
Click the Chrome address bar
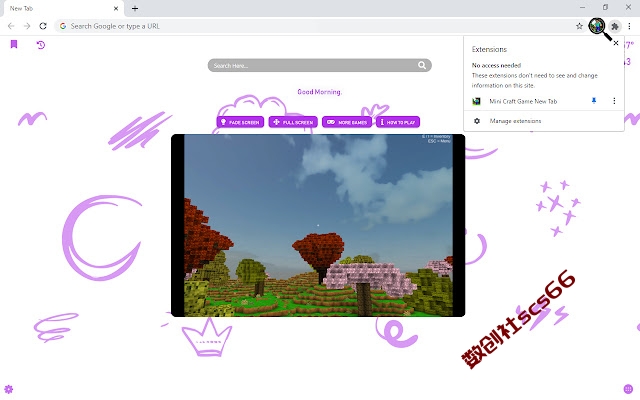pyautogui.click(x=320, y=26)
